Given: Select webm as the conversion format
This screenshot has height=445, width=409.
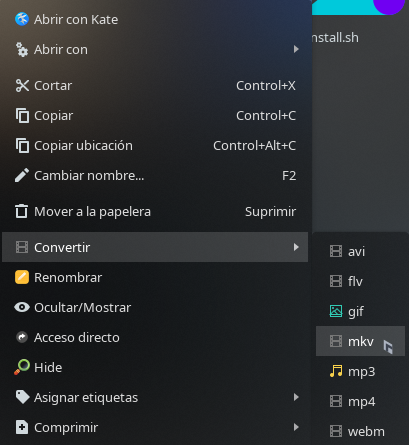Looking at the screenshot, I should click(x=360, y=431).
